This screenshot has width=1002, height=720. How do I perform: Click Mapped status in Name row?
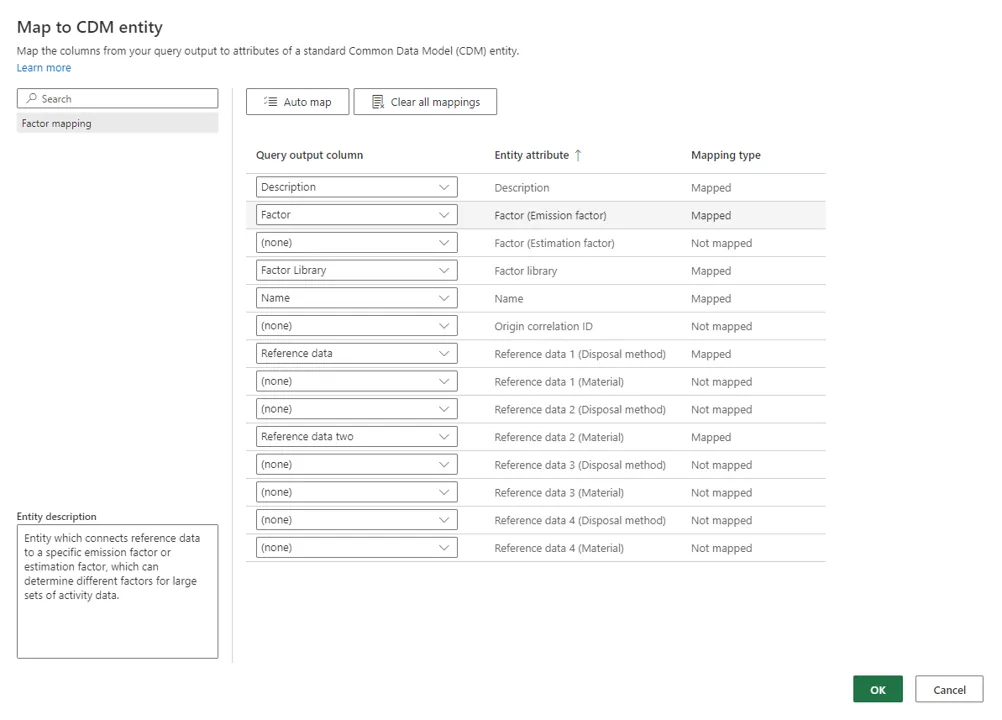711,298
